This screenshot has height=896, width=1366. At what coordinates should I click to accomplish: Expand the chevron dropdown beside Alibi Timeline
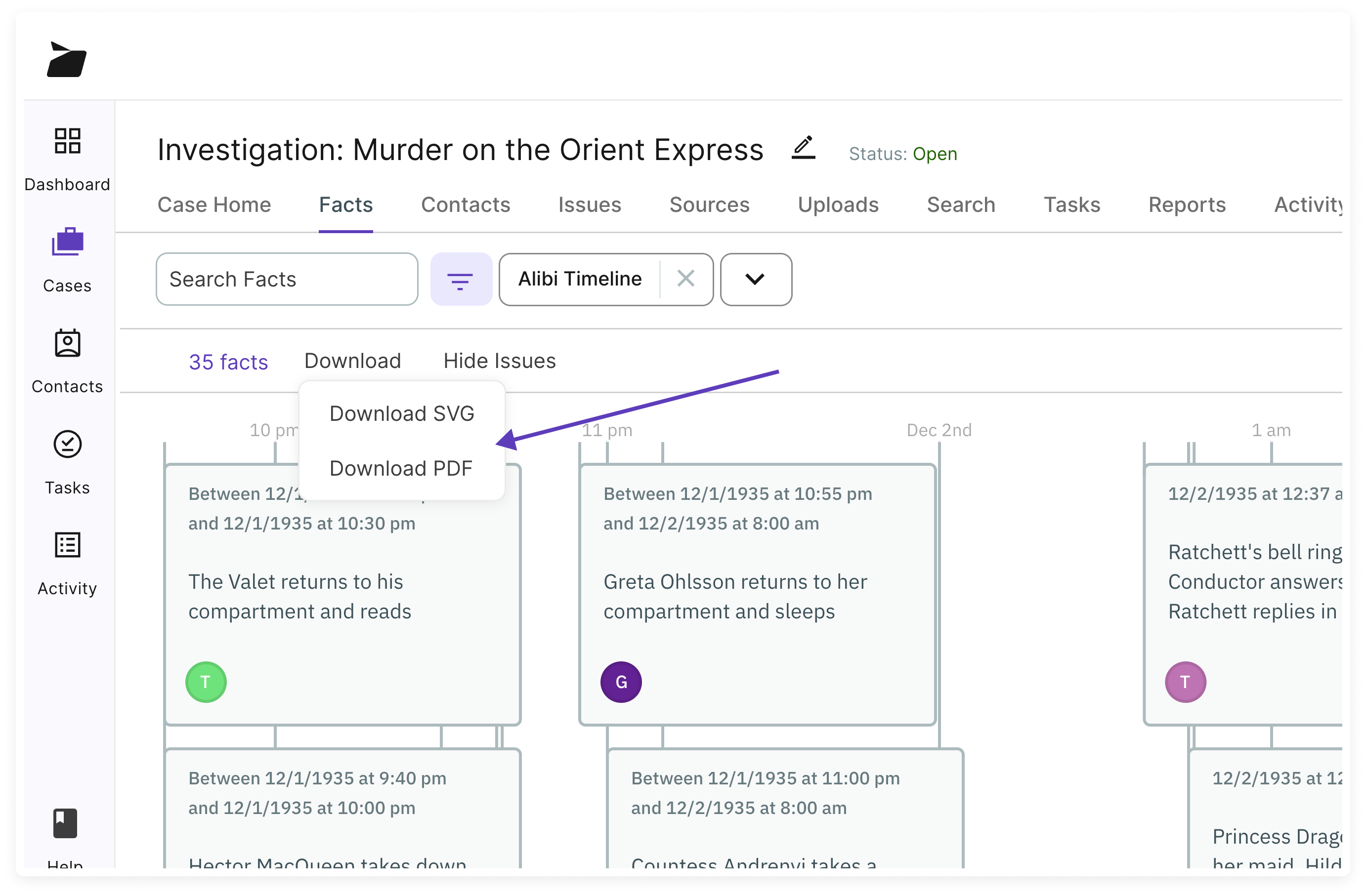tap(755, 280)
